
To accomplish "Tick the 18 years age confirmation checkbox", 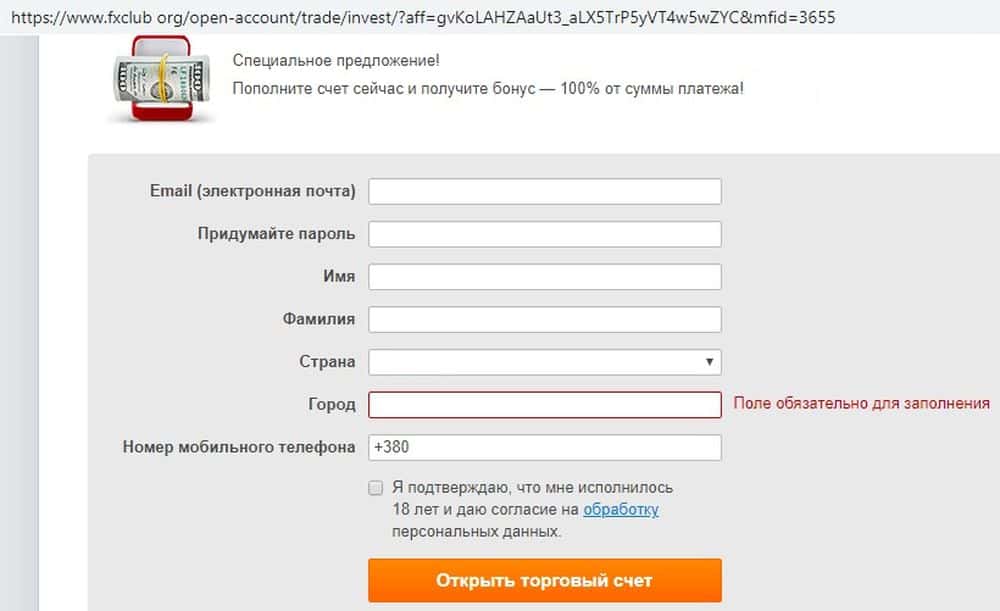I will [x=376, y=488].
